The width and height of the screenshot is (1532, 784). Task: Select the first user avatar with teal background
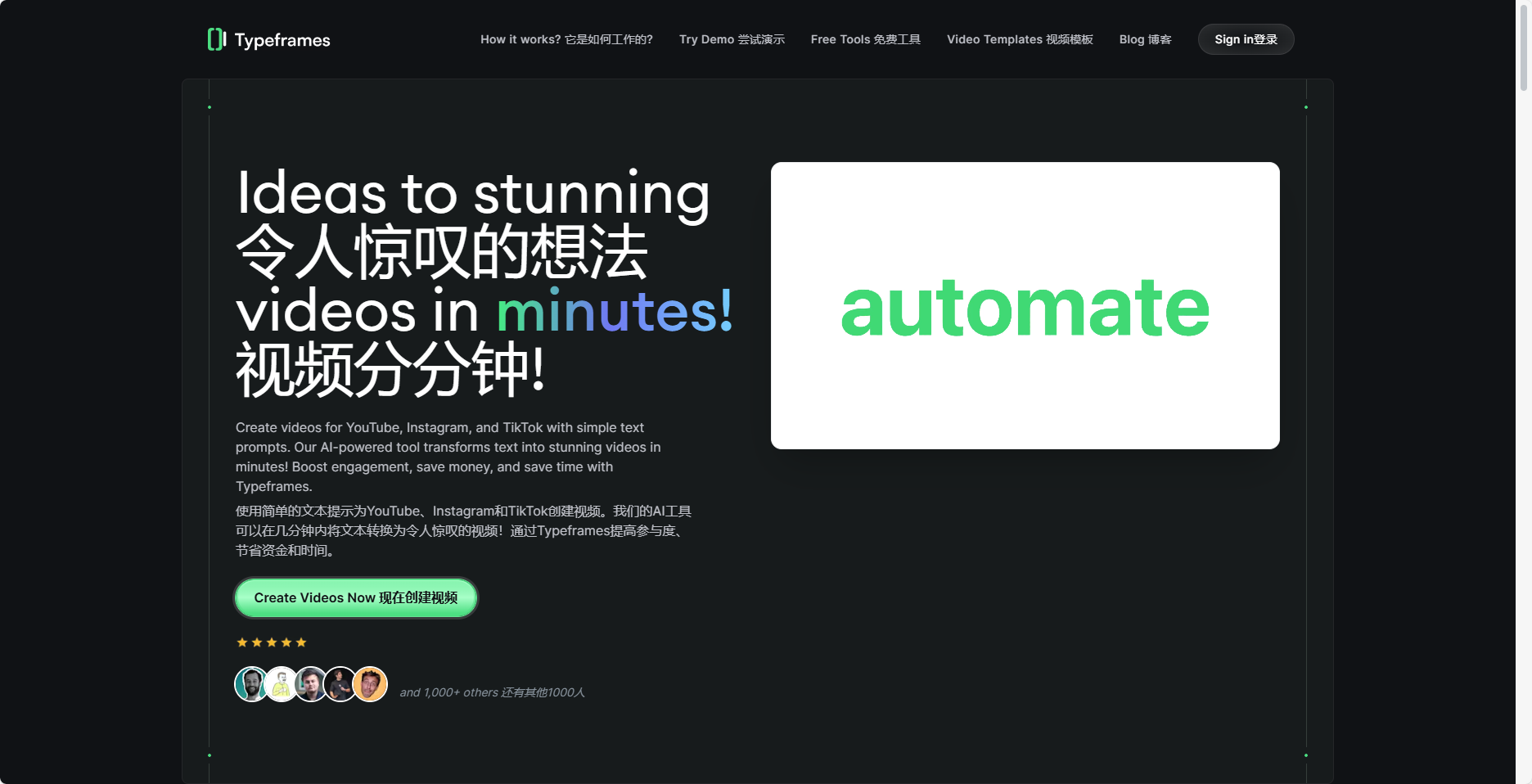[251, 684]
